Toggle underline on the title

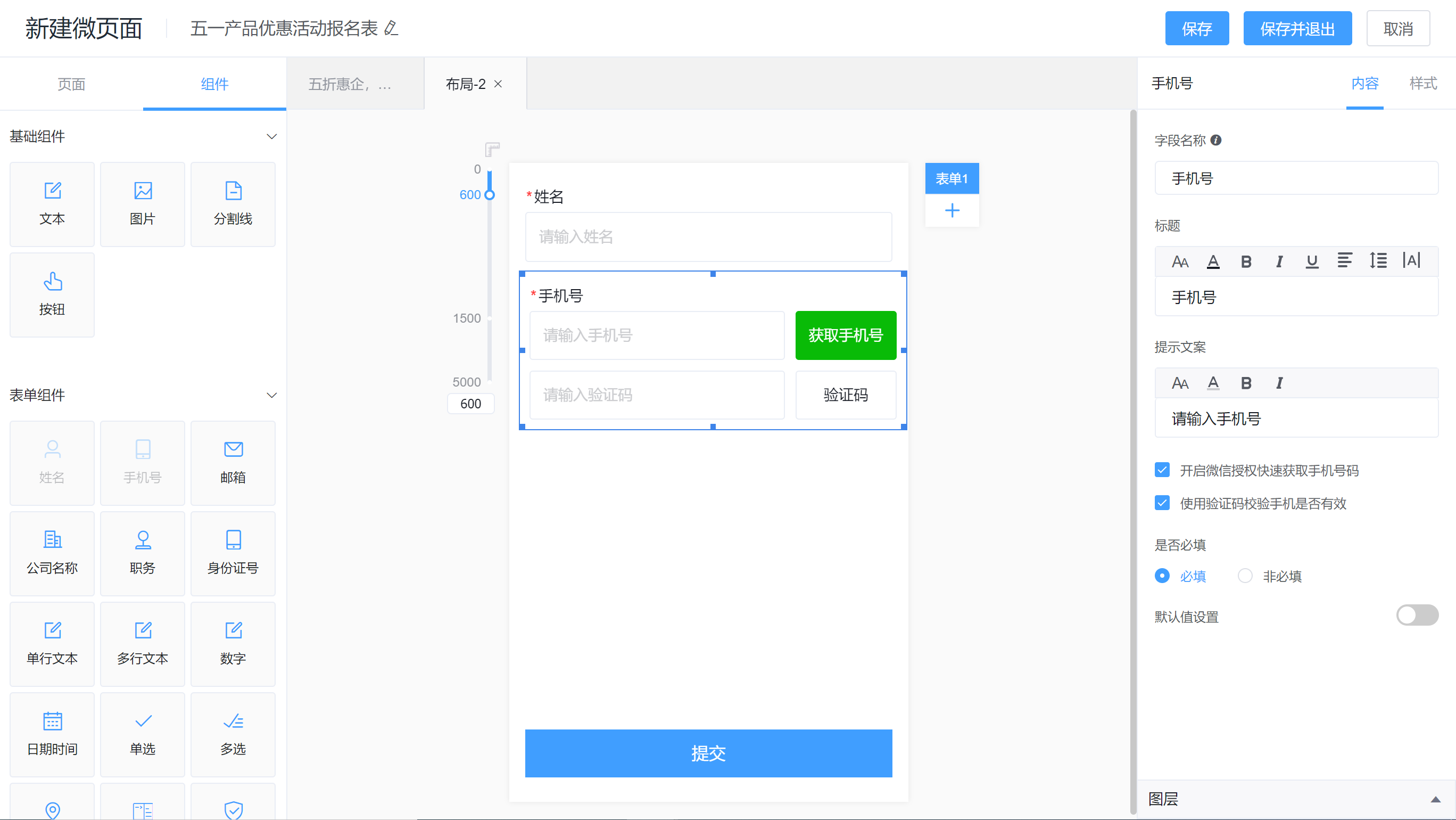(1312, 261)
